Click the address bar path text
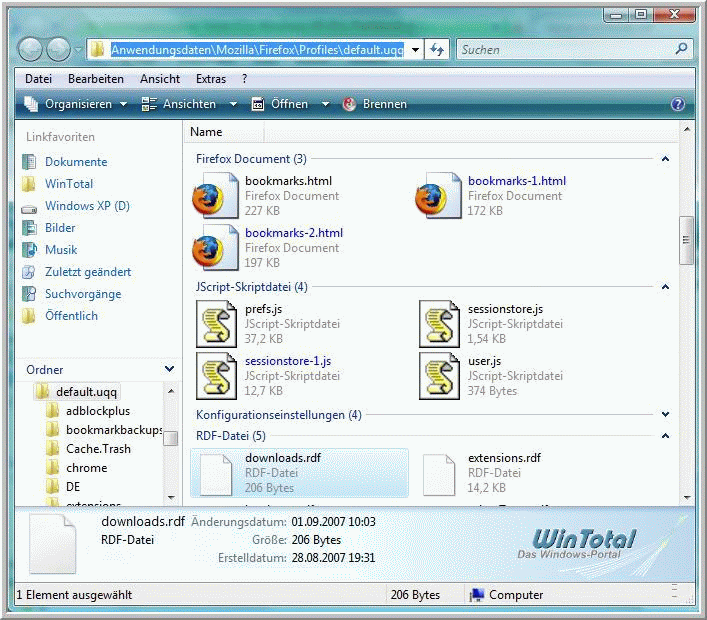Viewport: 707px width, 620px height. pos(257,50)
